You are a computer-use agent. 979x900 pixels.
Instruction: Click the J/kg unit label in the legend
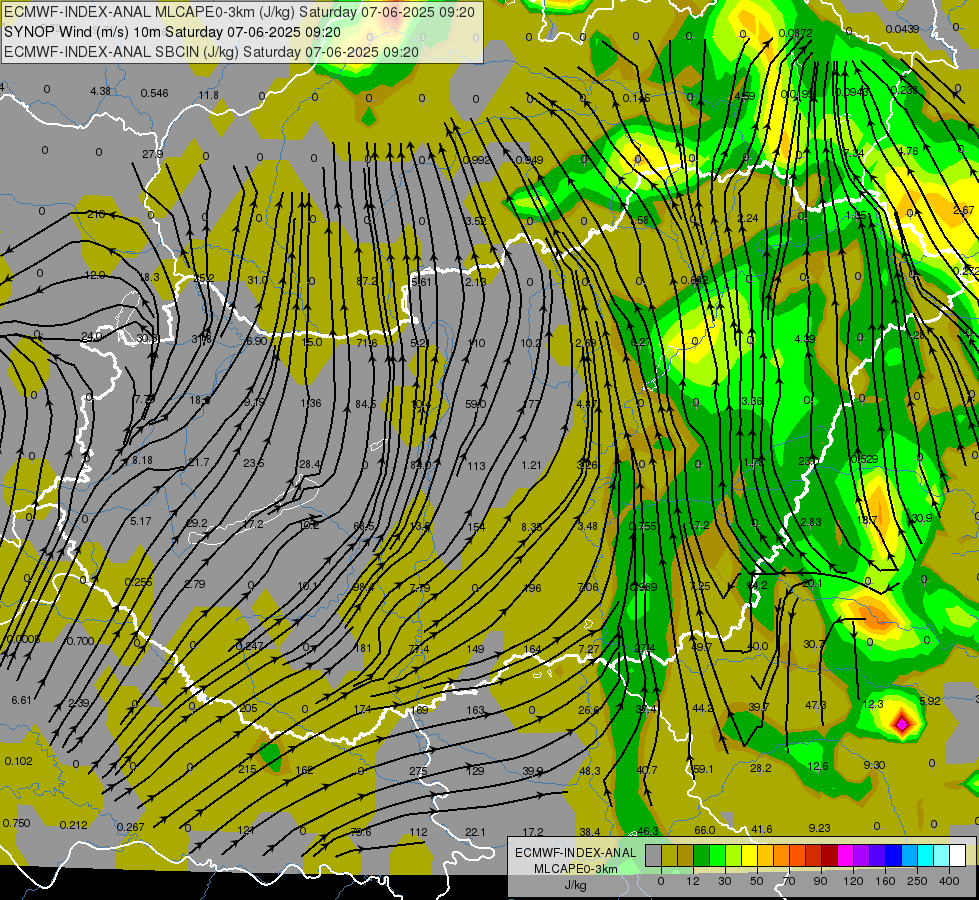click(x=576, y=885)
